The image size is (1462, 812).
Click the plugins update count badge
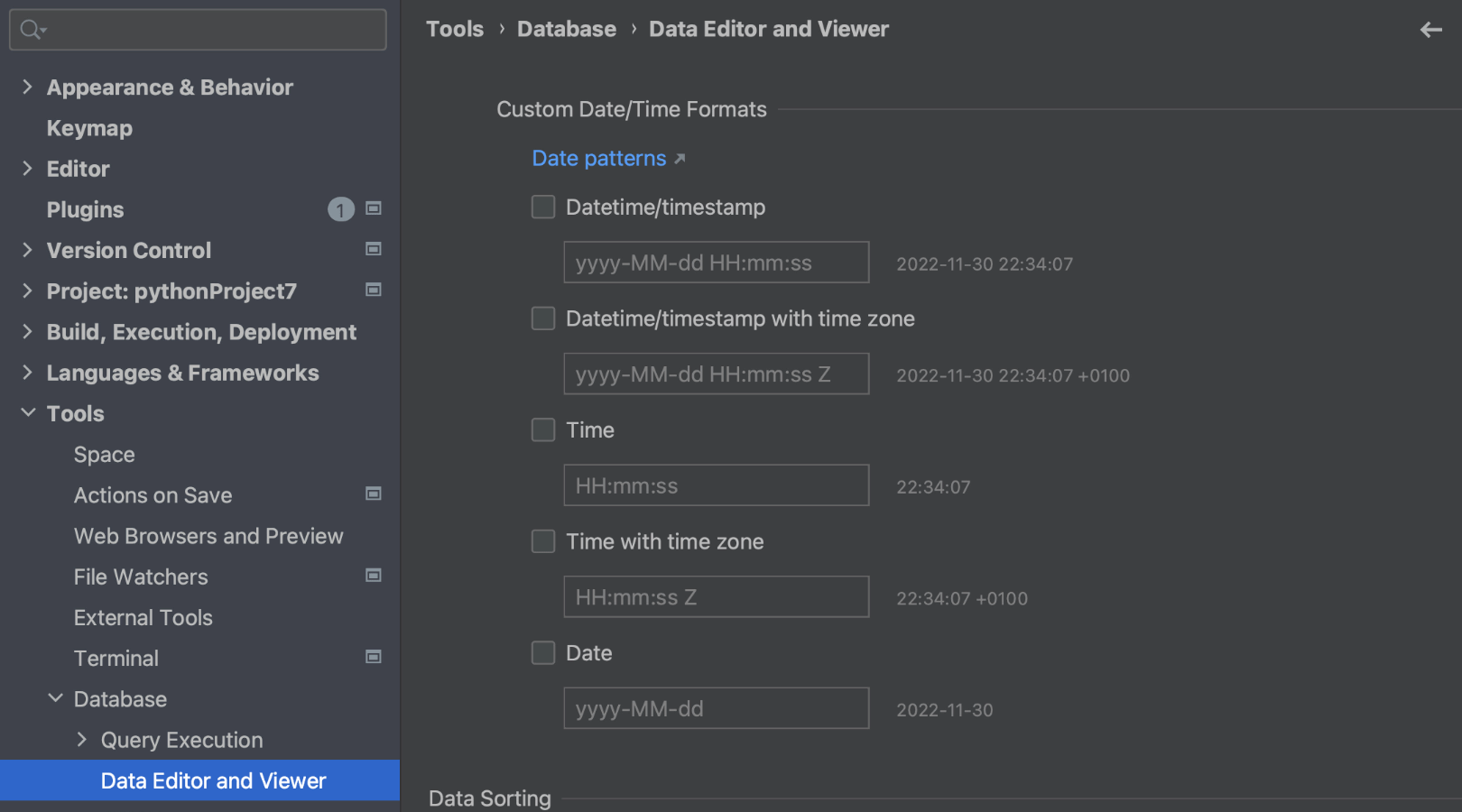[x=340, y=209]
